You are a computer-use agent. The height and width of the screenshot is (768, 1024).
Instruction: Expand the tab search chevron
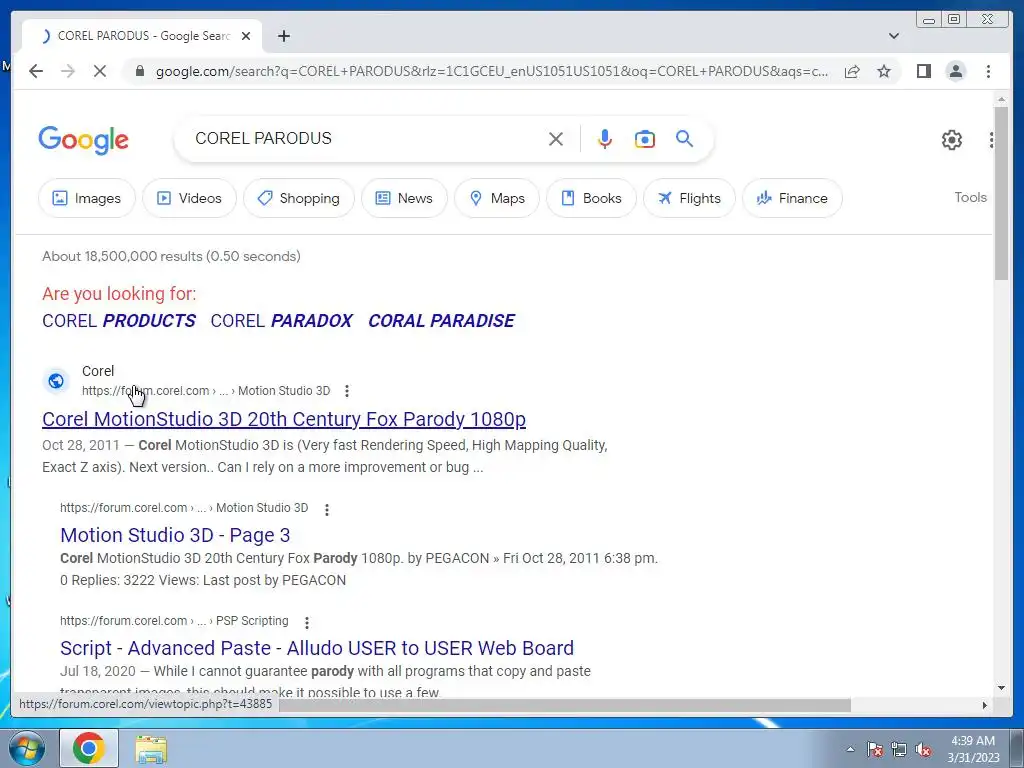894,36
